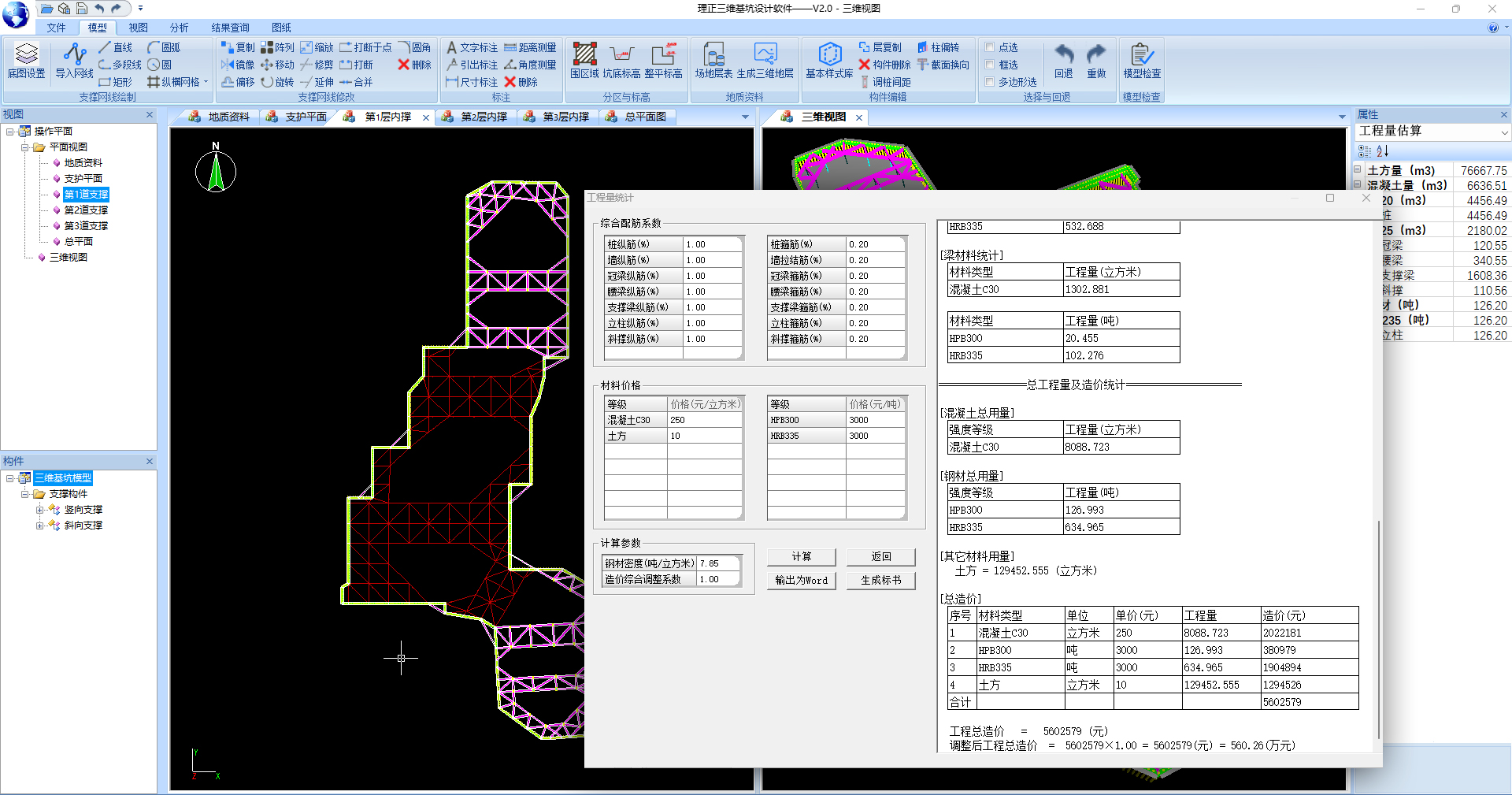Check the 多边形选 polygon select option
Viewport: 1512px width, 795px height.
(x=990, y=82)
